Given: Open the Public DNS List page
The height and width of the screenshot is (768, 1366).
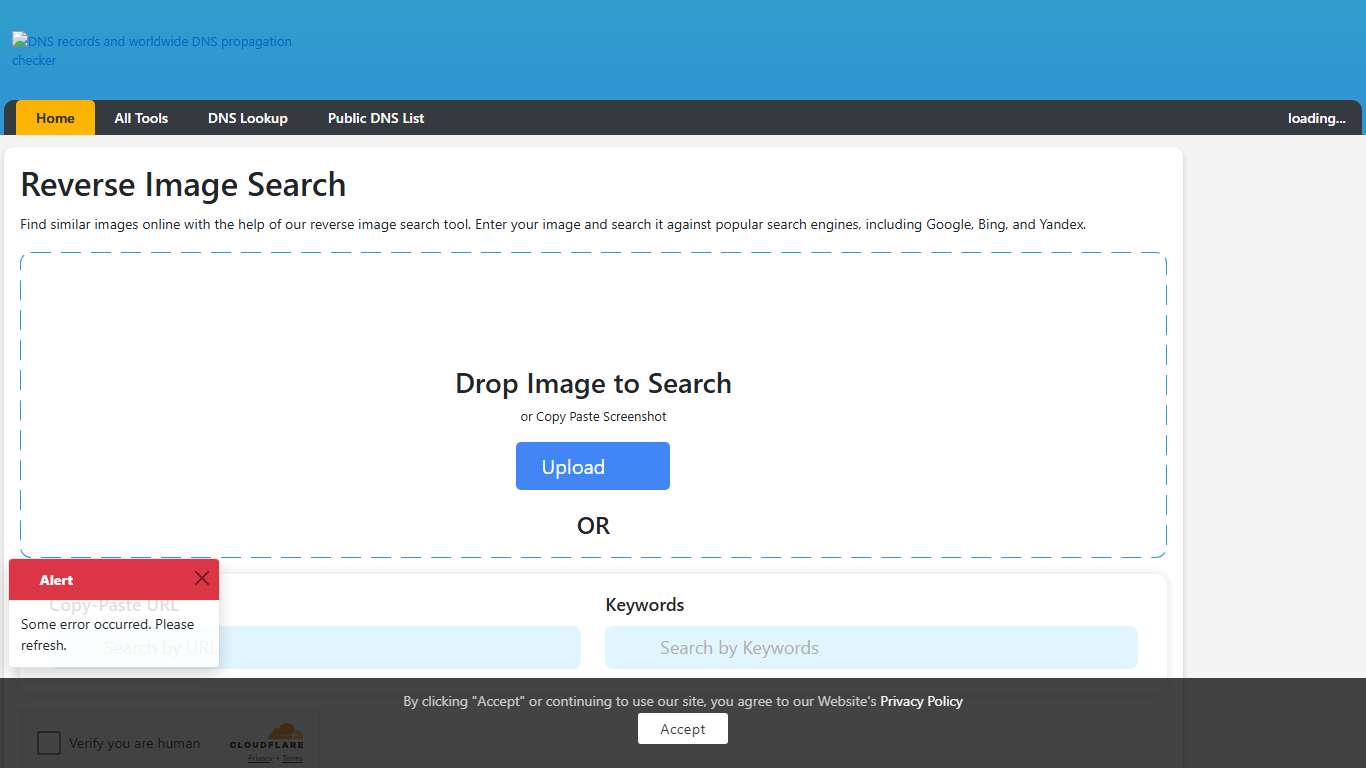Looking at the screenshot, I should coord(376,117).
